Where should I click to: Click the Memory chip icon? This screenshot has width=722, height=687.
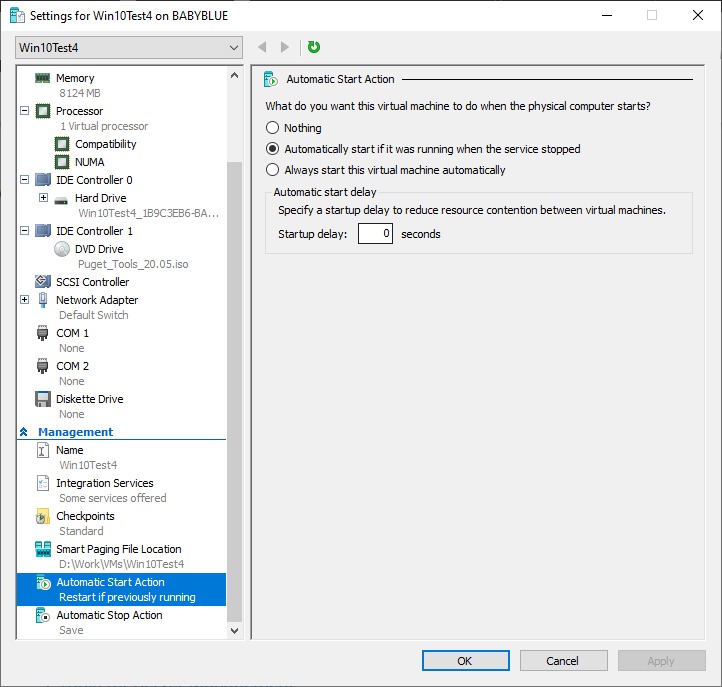coord(43,78)
